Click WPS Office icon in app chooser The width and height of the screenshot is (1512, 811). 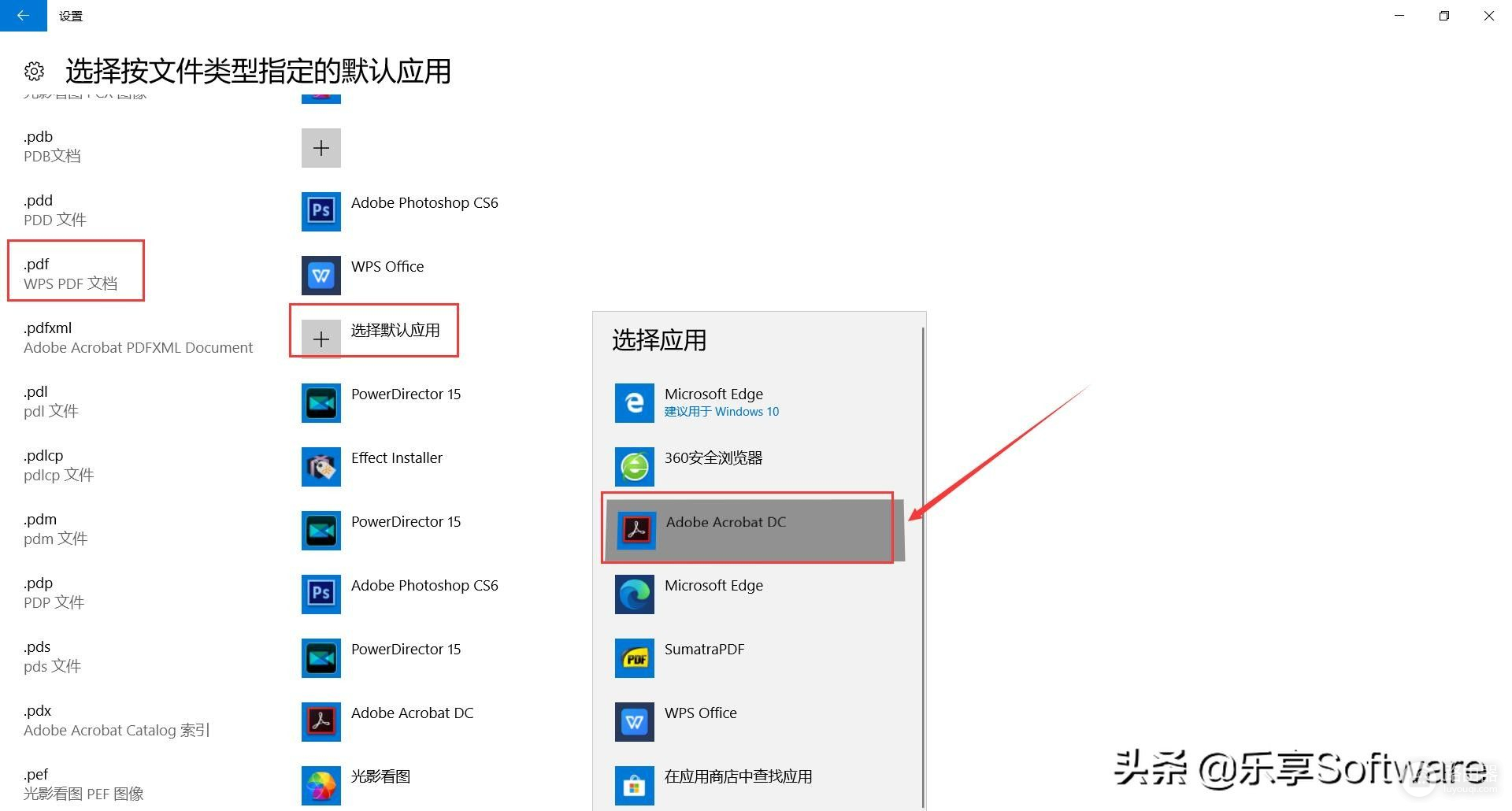[x=635, y=722]
